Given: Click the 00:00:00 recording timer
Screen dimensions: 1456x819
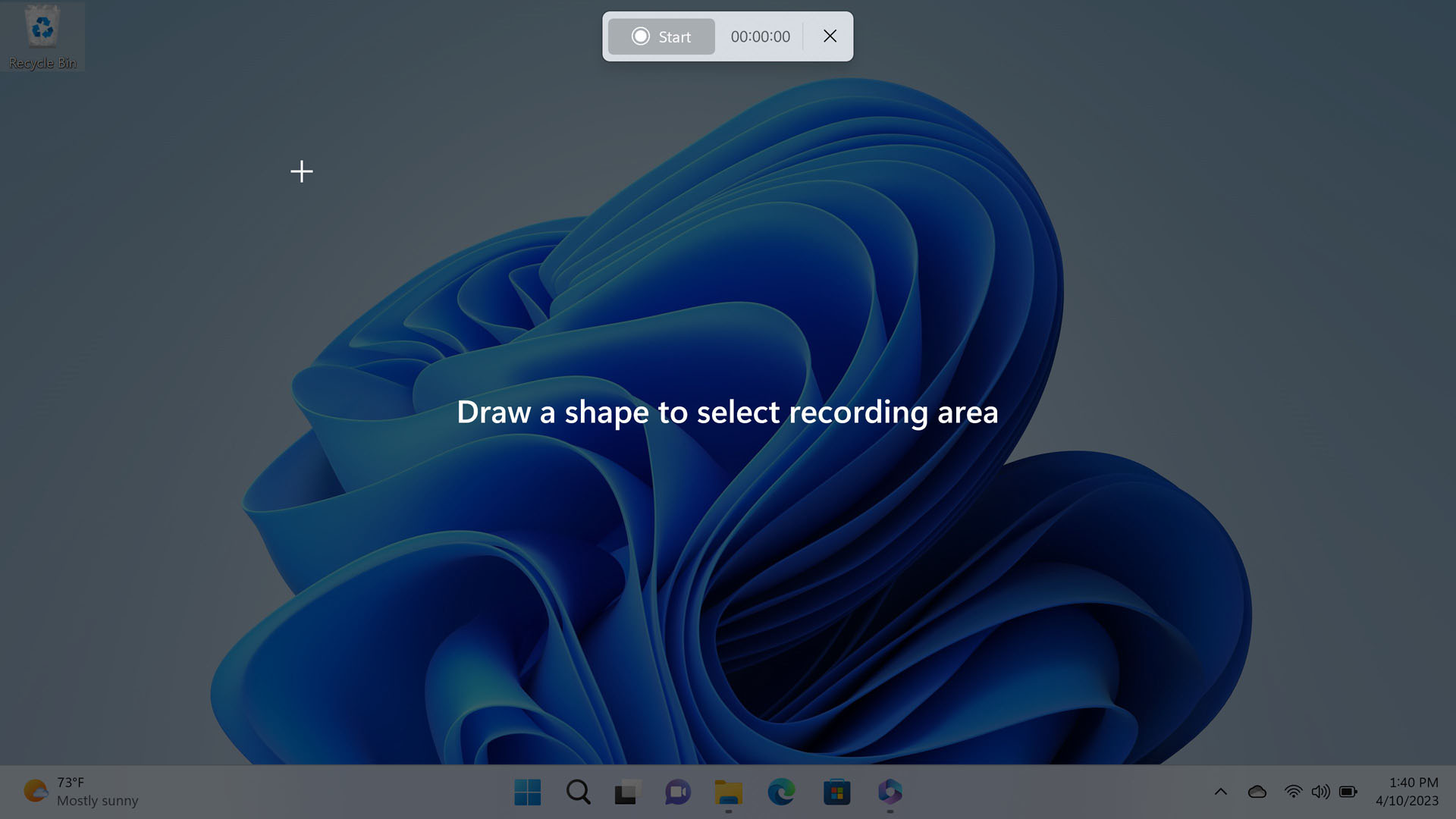Looking at the screenshot, I should pyautogui.click(x=760, y=36).
